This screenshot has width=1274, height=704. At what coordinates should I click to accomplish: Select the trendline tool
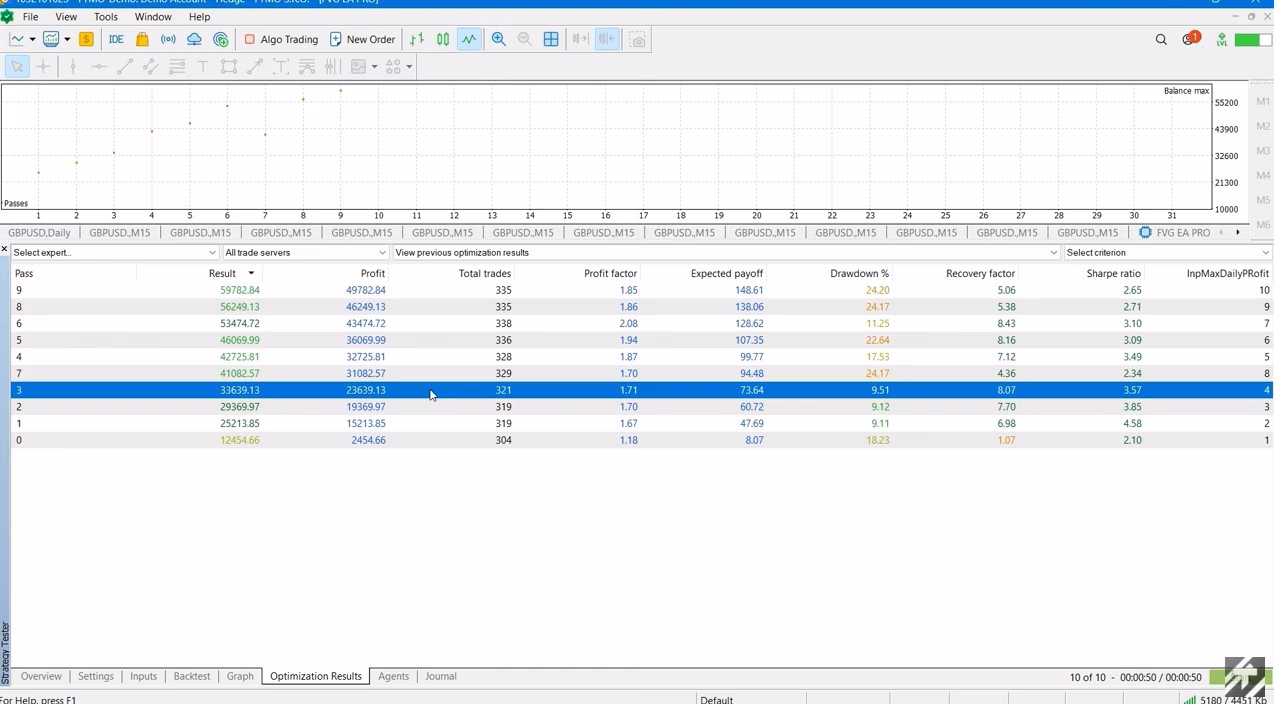[124, 66]
